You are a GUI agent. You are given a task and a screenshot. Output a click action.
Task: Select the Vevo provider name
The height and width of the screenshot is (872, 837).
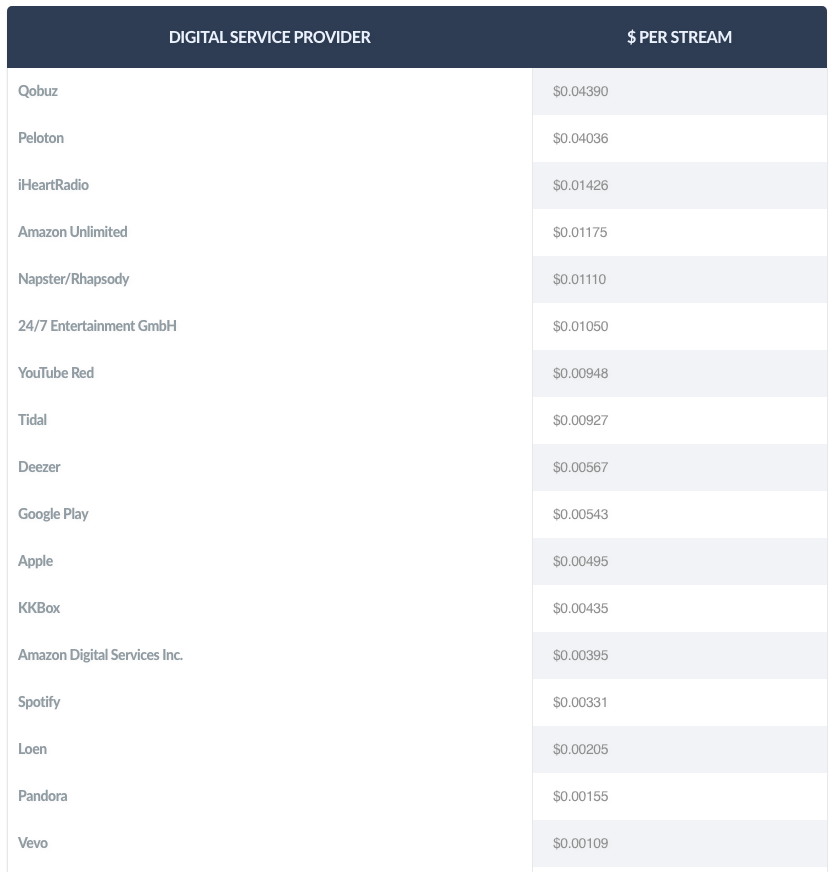click(x=33, y=843)
